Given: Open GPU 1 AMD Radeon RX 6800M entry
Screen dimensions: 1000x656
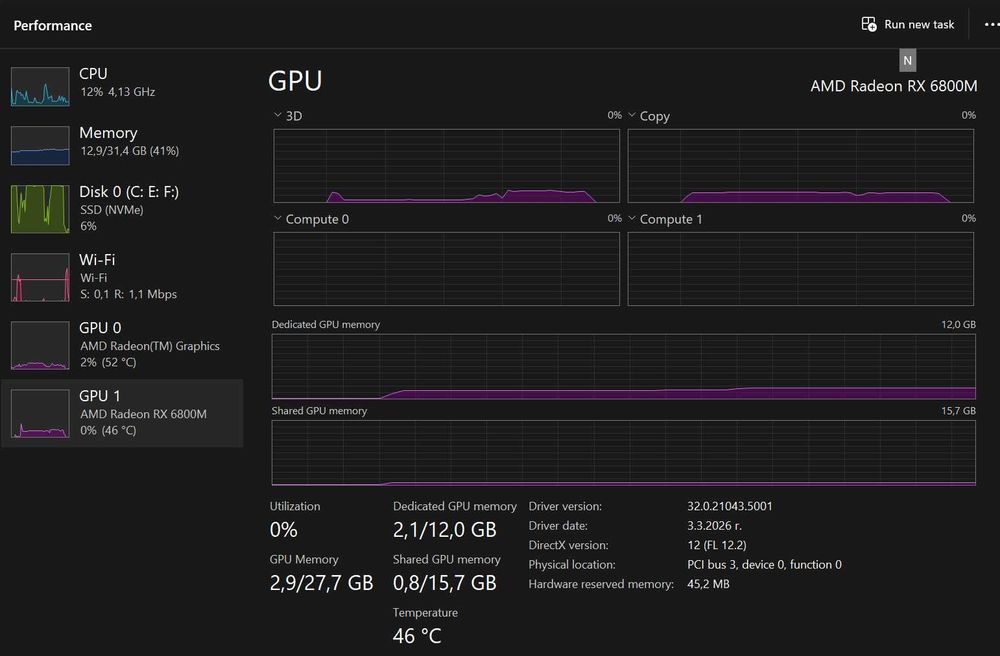Looking at the screenshot, I should [x=122, y=414].
